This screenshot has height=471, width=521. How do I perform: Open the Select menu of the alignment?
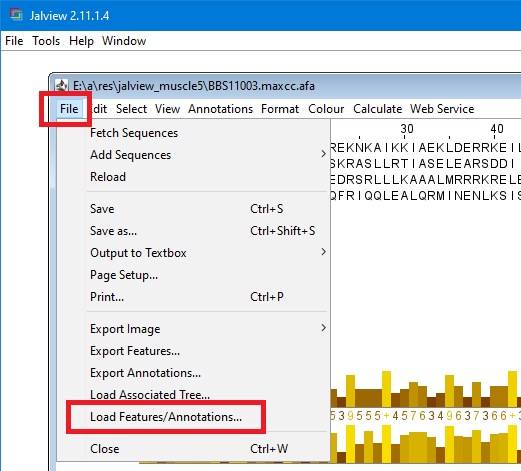(x=131, y=109)
